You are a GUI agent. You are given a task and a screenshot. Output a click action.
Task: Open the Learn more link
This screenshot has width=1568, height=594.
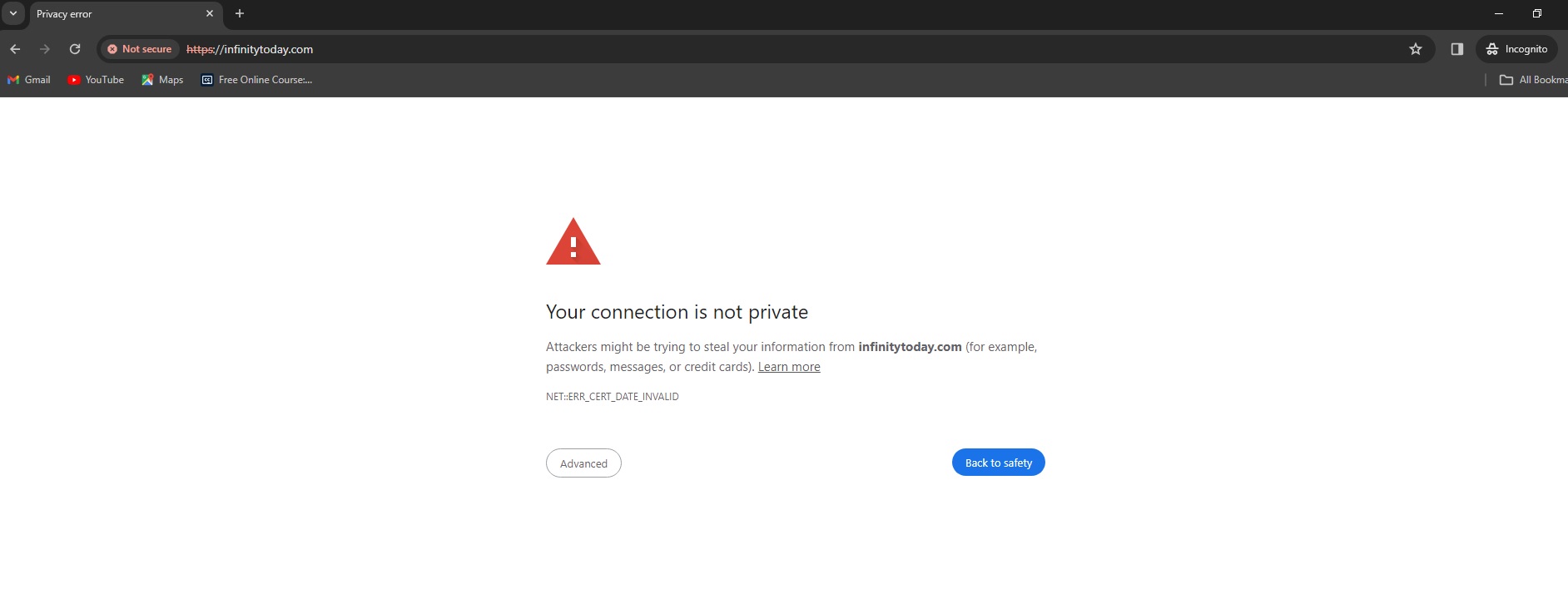(789, 367)
